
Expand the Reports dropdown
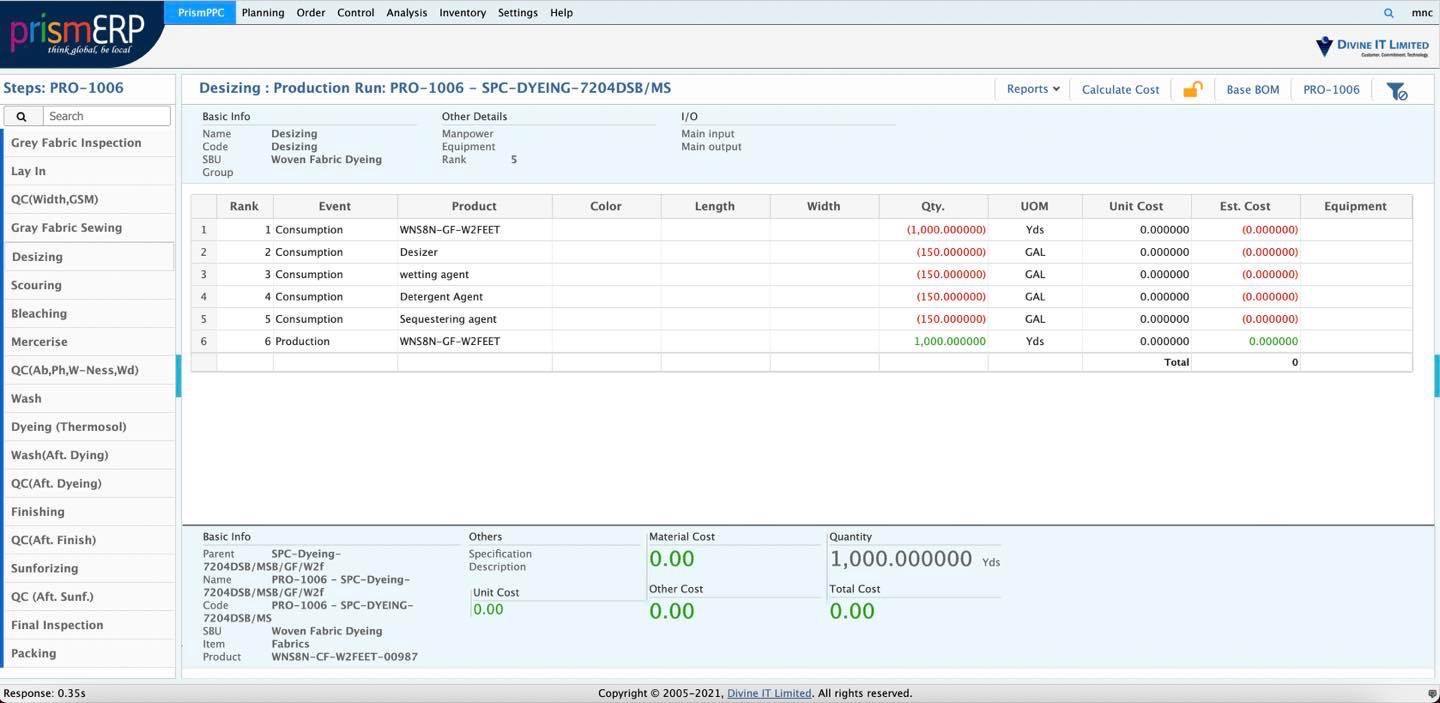pos(1033,89)
